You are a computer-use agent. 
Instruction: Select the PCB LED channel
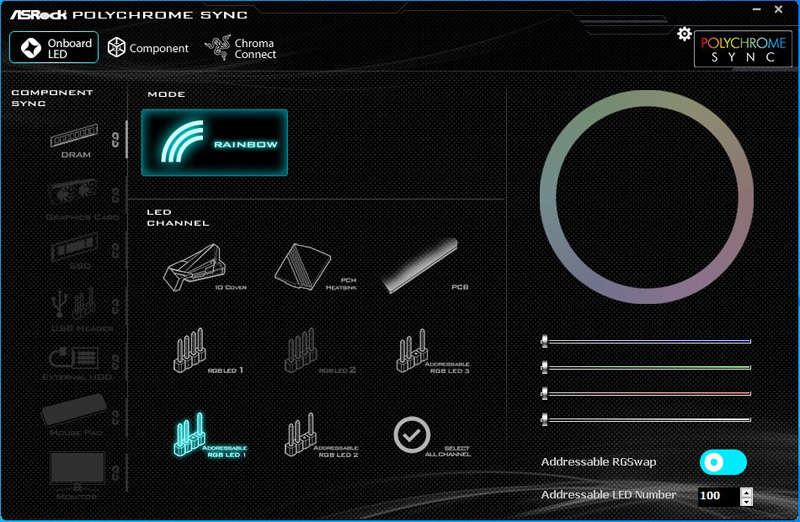click(x=425, y=266)
